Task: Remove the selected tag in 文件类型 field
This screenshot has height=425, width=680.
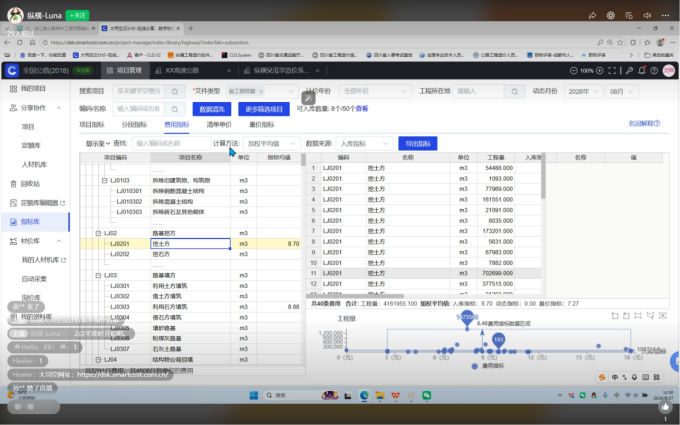Action: tap(261, 92)
